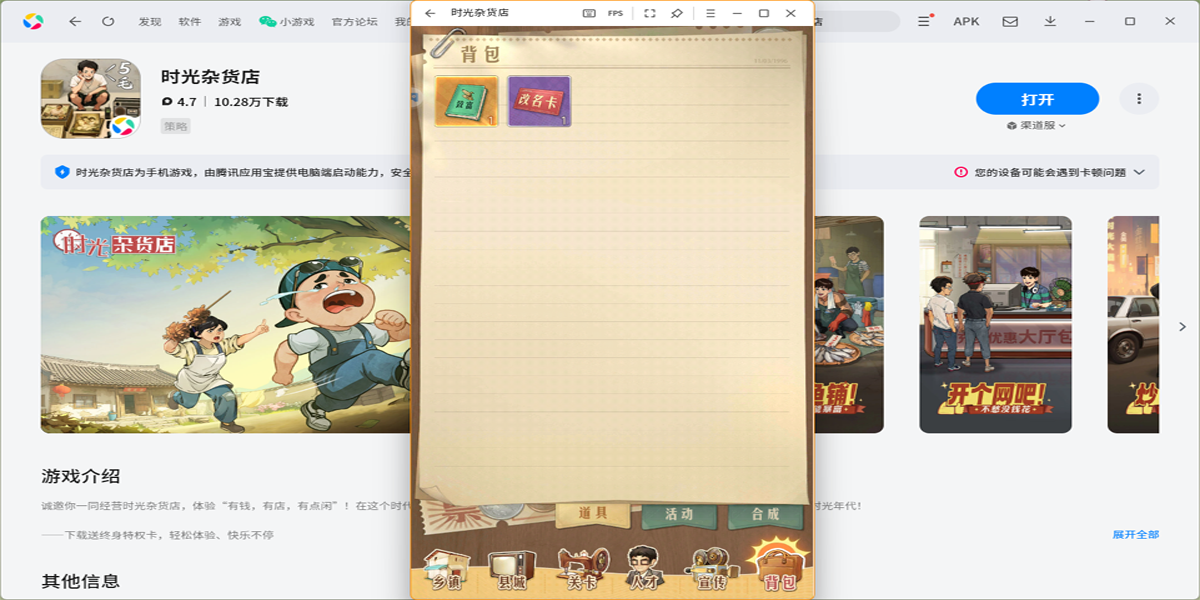Refresh the app store page

pos(108,21)
